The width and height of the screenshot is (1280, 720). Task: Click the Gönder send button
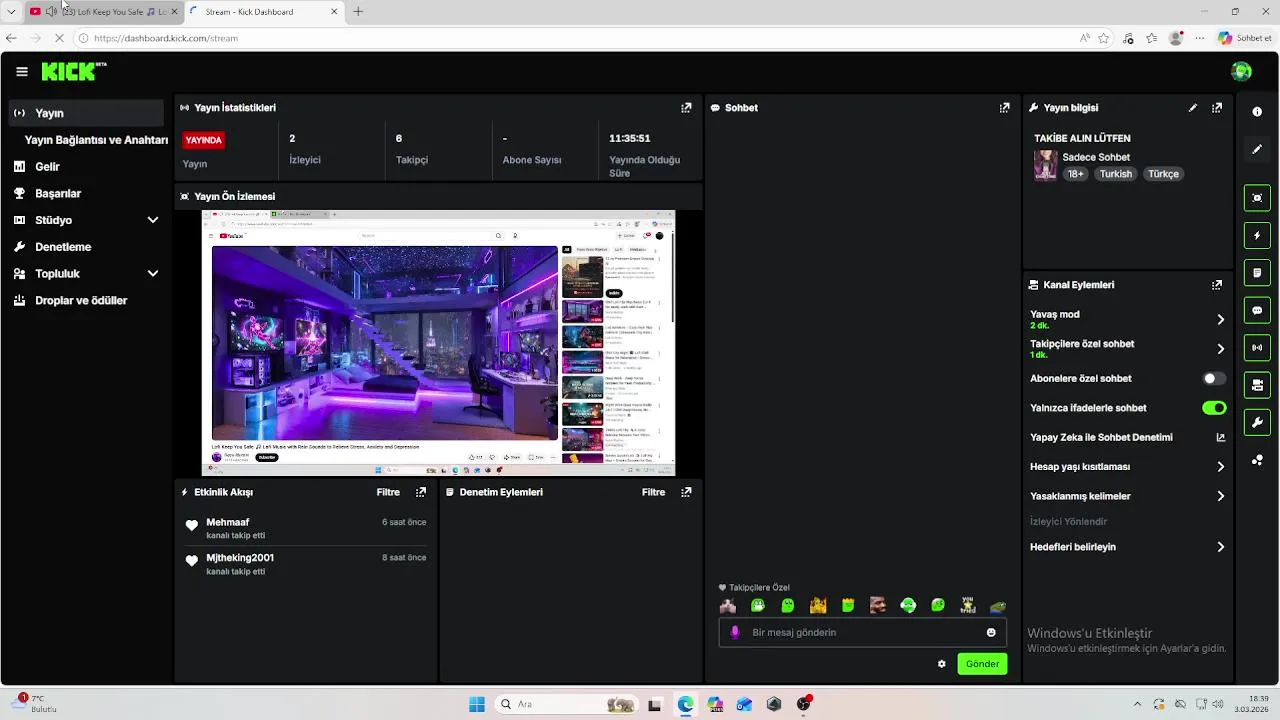(x=982, y=664)
